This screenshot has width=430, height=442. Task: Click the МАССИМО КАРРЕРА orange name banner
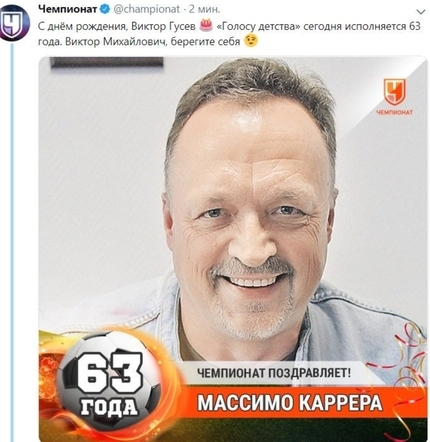tap(289, 402)
